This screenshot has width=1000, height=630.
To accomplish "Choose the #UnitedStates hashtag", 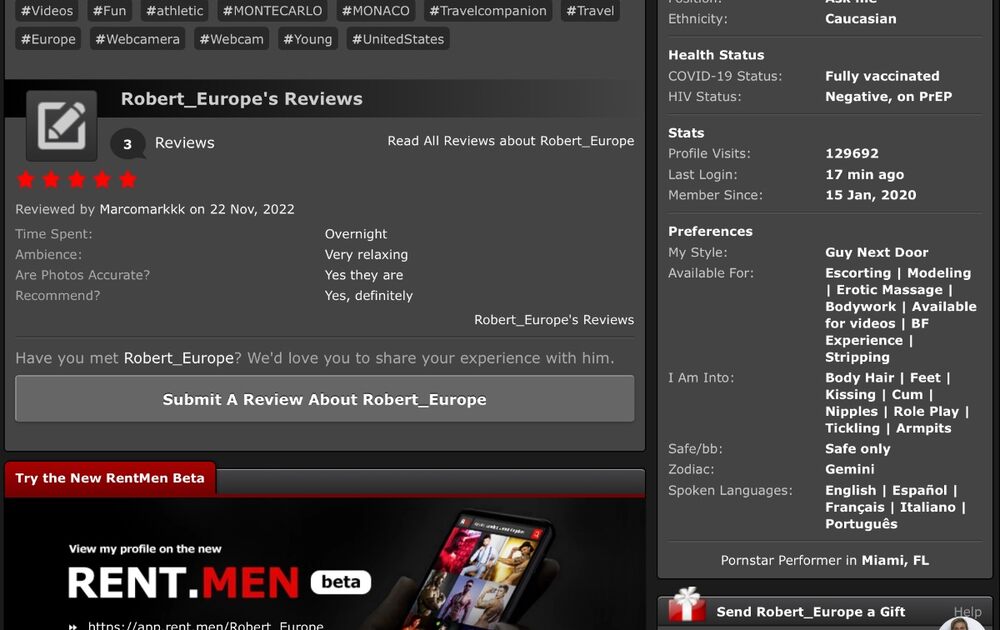I will (397, 39).
